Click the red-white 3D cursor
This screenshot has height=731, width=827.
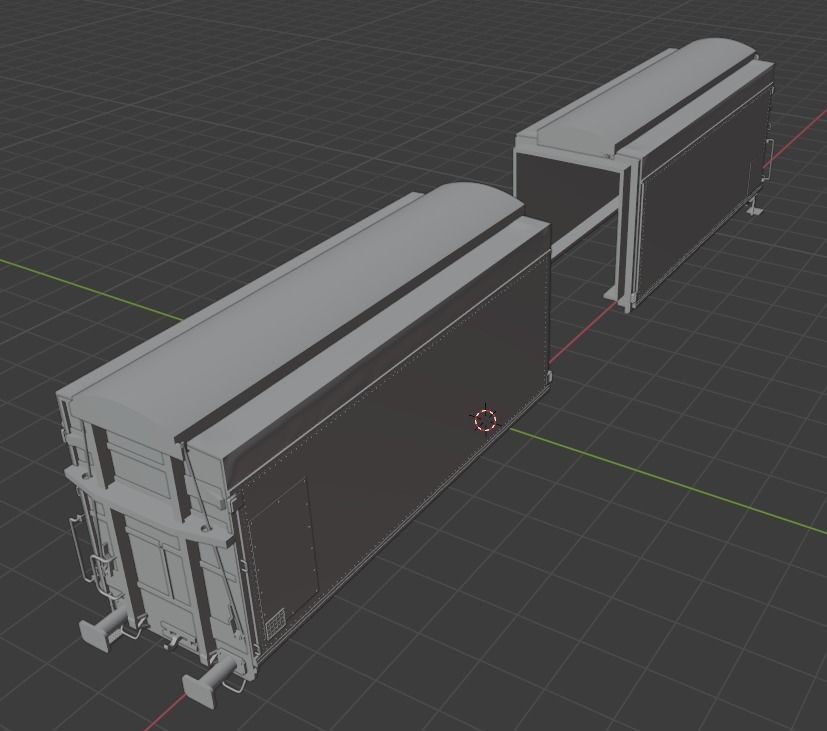pos(485,420)
